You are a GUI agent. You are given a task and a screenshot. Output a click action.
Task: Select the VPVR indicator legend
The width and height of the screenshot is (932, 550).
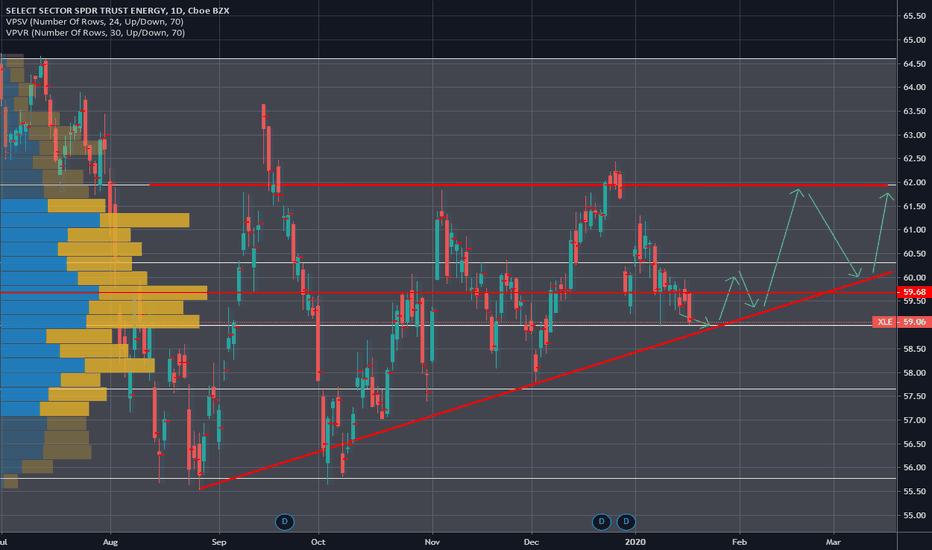(95, 33)
